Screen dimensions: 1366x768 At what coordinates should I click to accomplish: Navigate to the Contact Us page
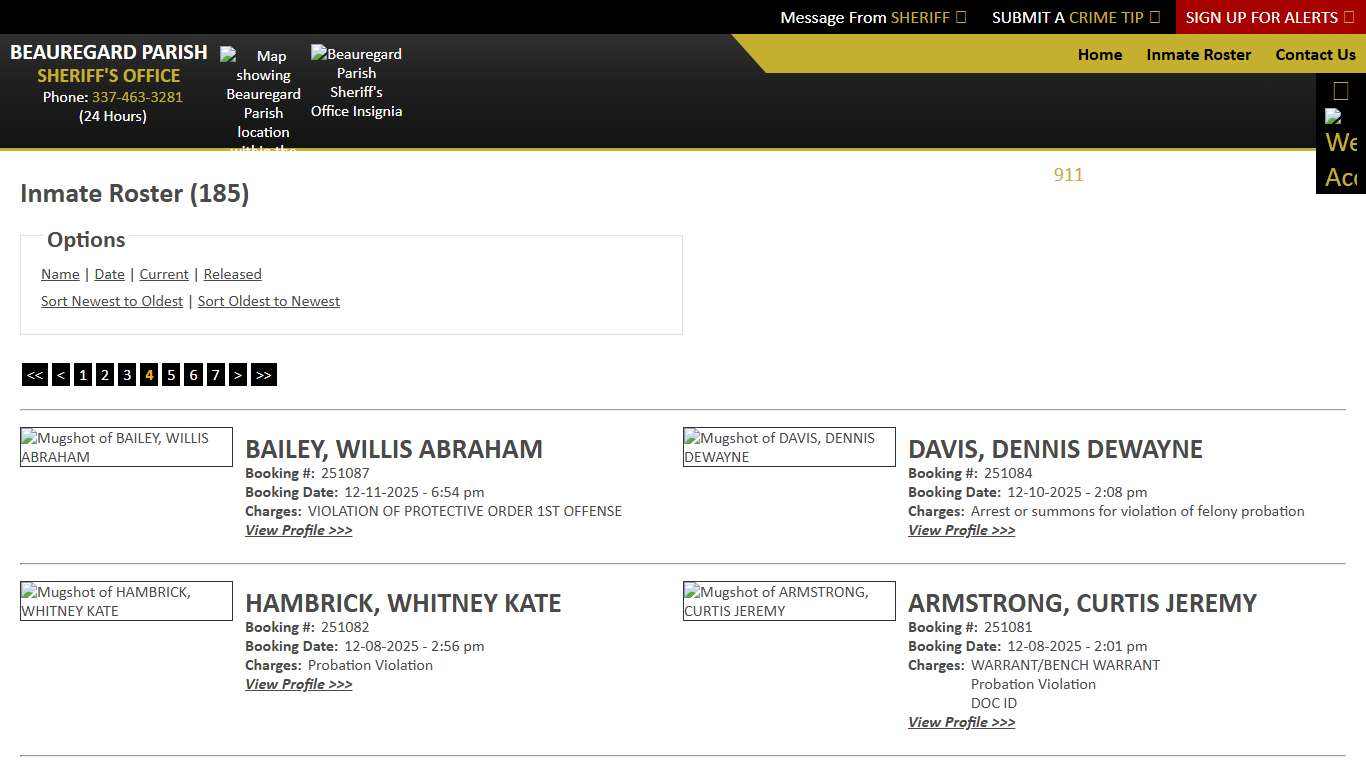pyautogui.click(x=1315, y=55)
